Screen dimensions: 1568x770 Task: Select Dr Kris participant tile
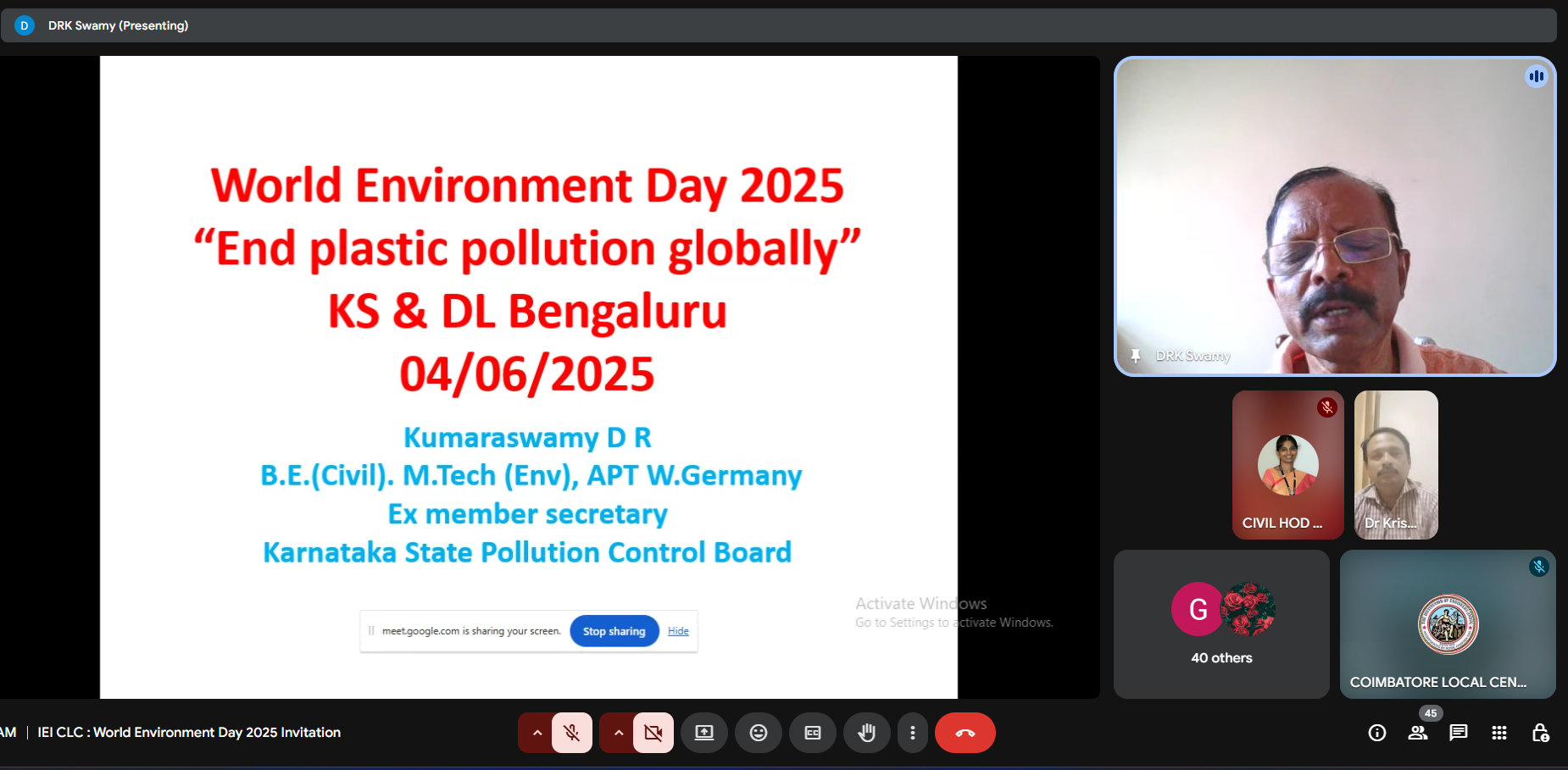coord(1396,464)
